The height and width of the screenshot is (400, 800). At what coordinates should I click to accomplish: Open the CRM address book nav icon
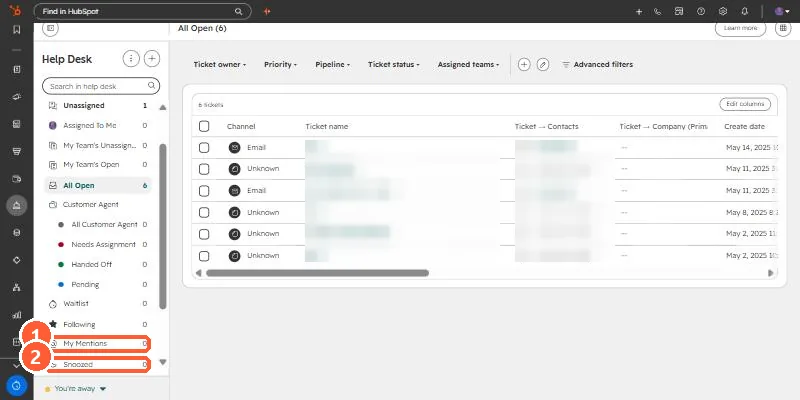tap(16, 69)
